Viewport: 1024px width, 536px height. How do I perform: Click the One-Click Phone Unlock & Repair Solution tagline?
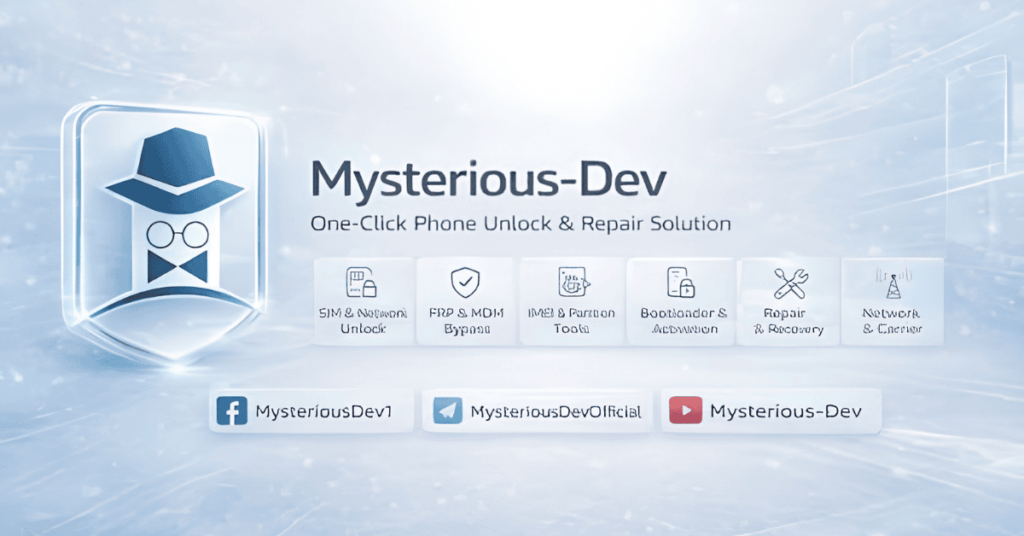click(520, 223)
